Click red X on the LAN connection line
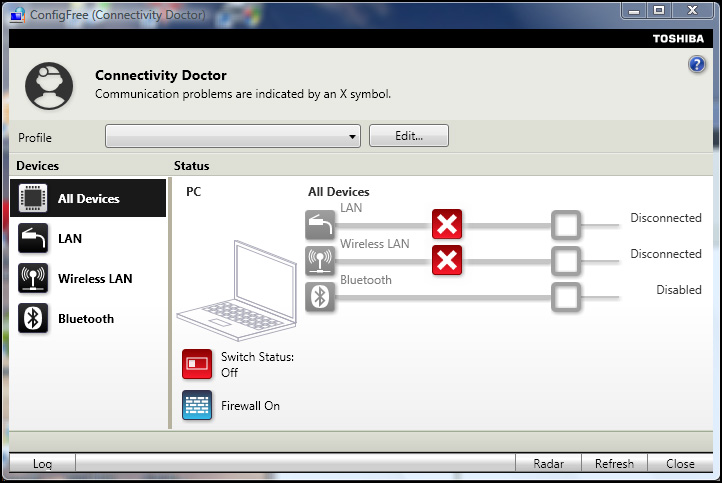 pyautogui.click(x=447, y=224)
